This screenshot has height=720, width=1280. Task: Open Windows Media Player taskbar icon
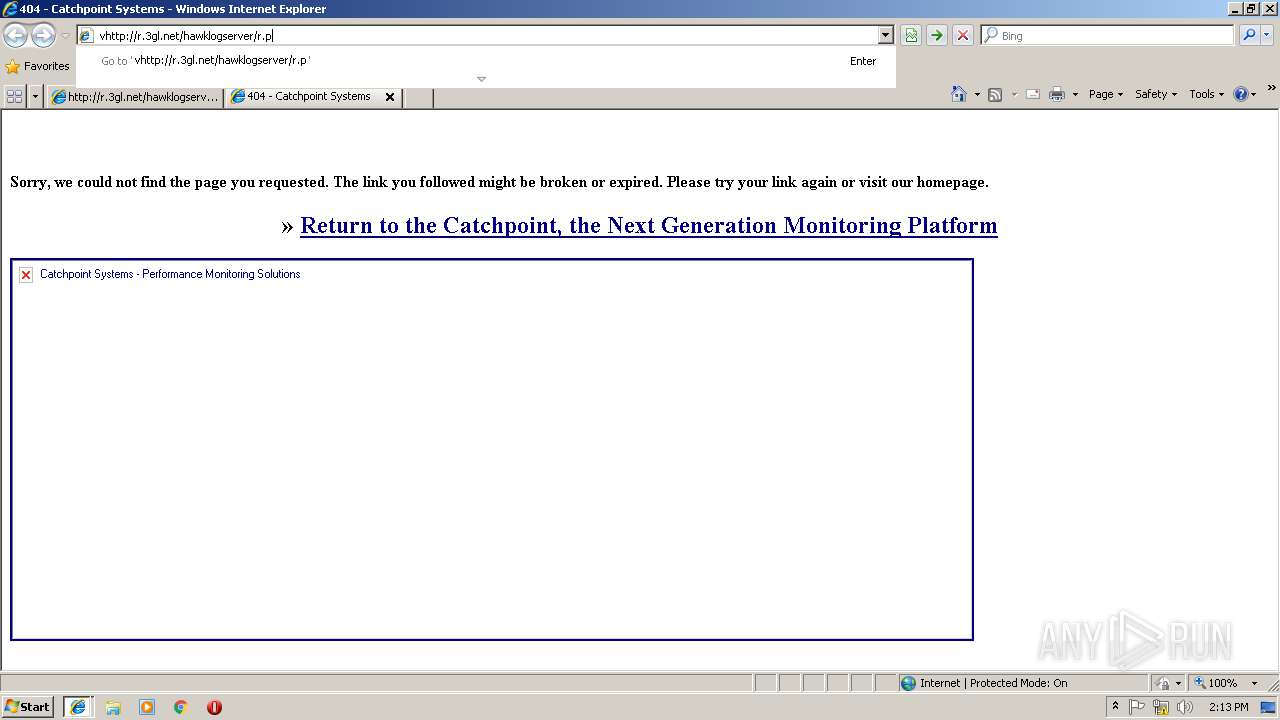click(x=147, y=707)
